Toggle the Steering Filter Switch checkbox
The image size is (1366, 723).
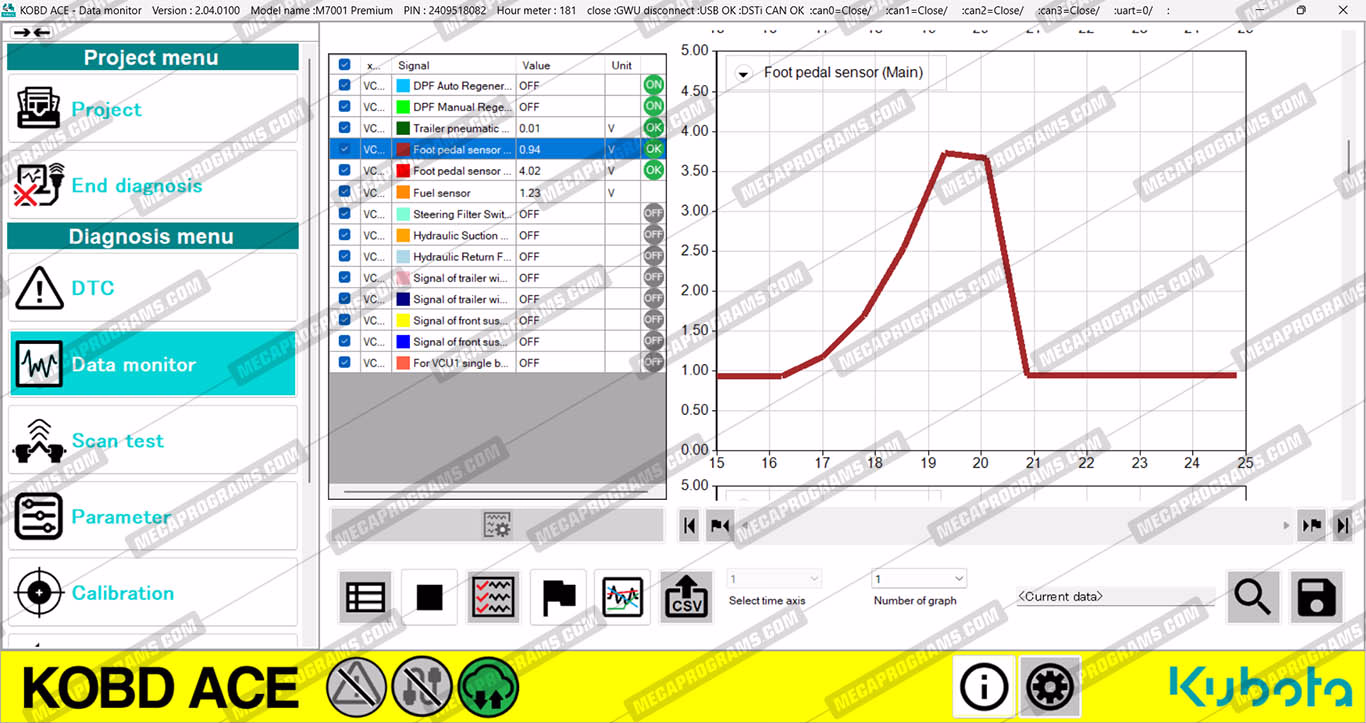[x=345, y=214]
